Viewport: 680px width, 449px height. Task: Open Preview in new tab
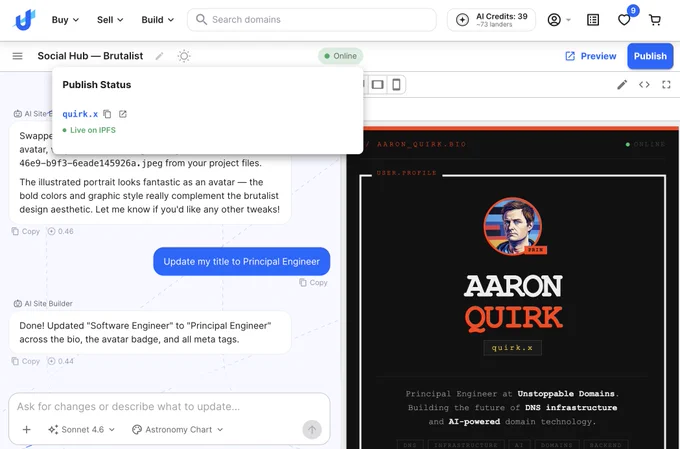(x=590, y=56)
